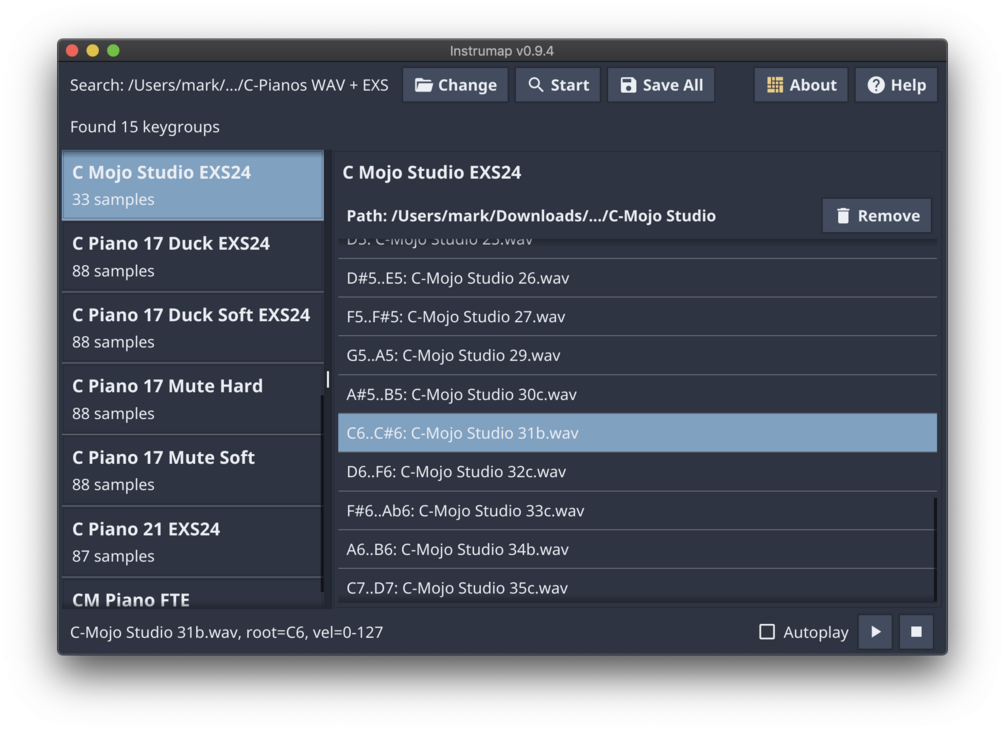Select sample A#5..B5 C-Mojo Studio 30c.wav

pyautogui.click(x=637, y=395)
